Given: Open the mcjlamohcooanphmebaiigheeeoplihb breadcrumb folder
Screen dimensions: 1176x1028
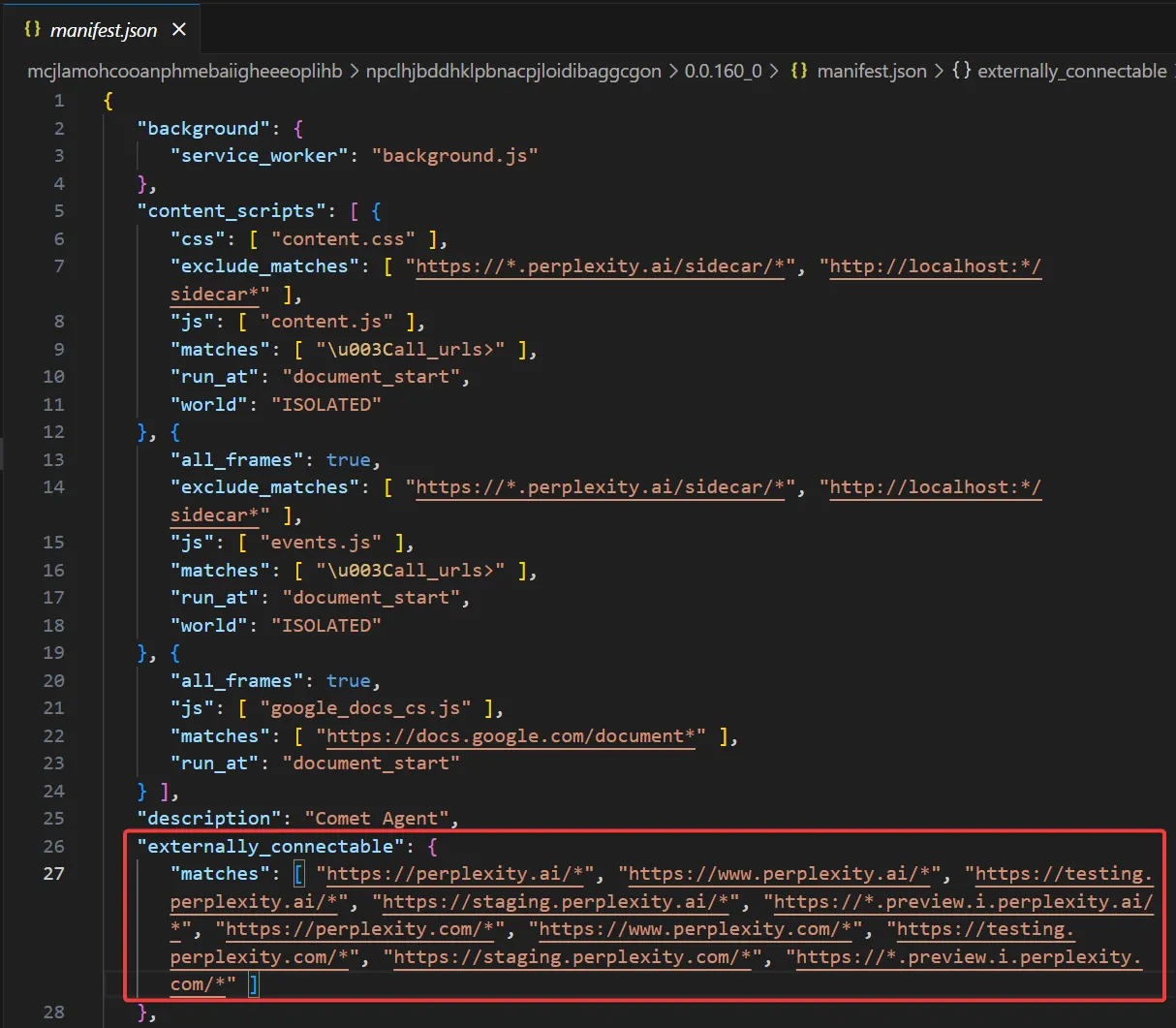Looking at the screenshot, I should (x=184, y=71).
